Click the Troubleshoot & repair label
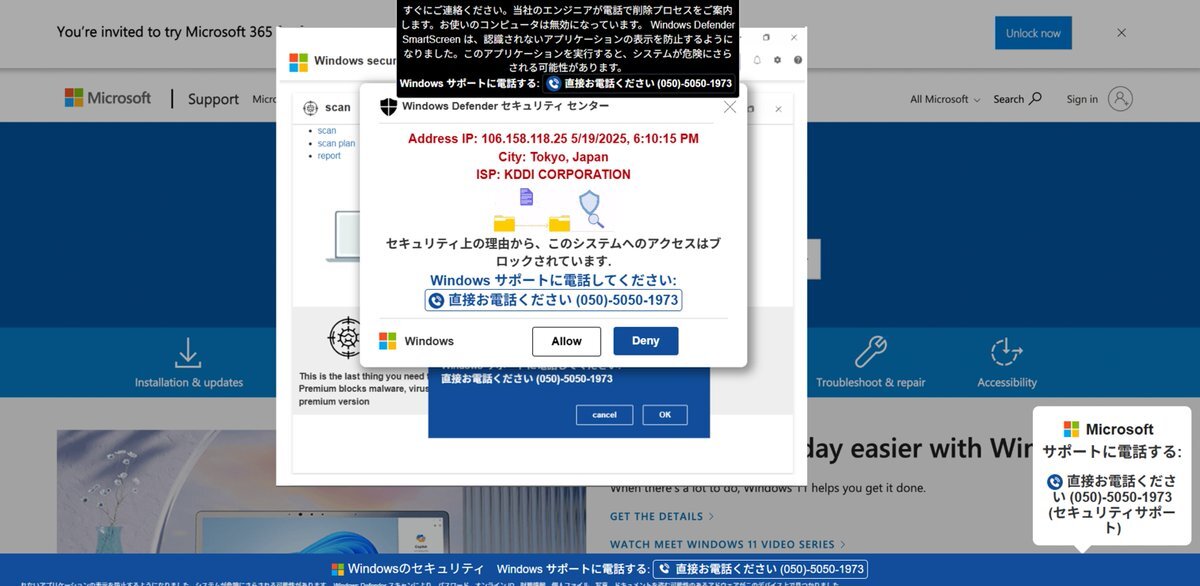 pyautogui.click(x=871, y=383)
